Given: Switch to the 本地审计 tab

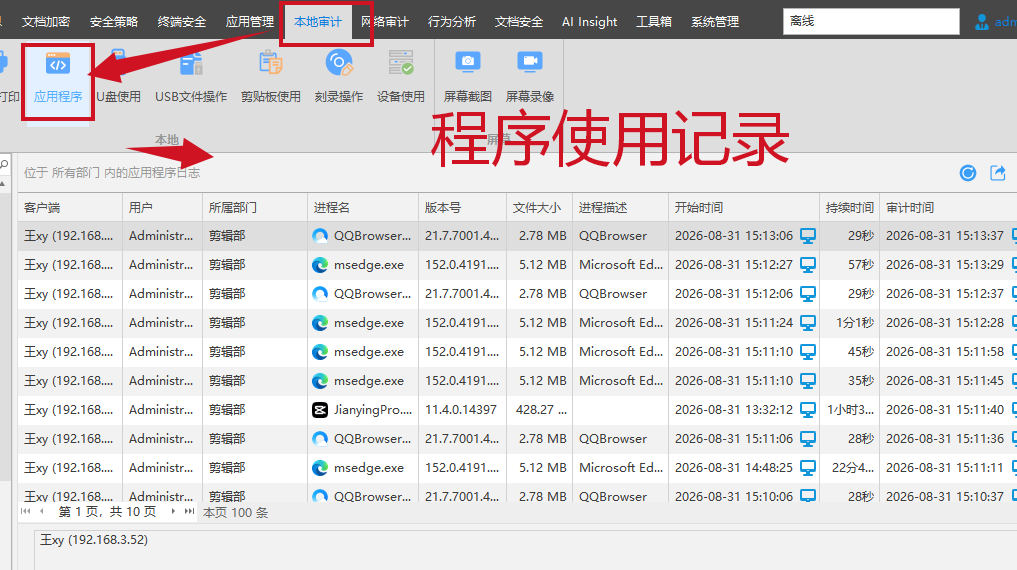Looking at the screenshot, I should pos(318,22).
